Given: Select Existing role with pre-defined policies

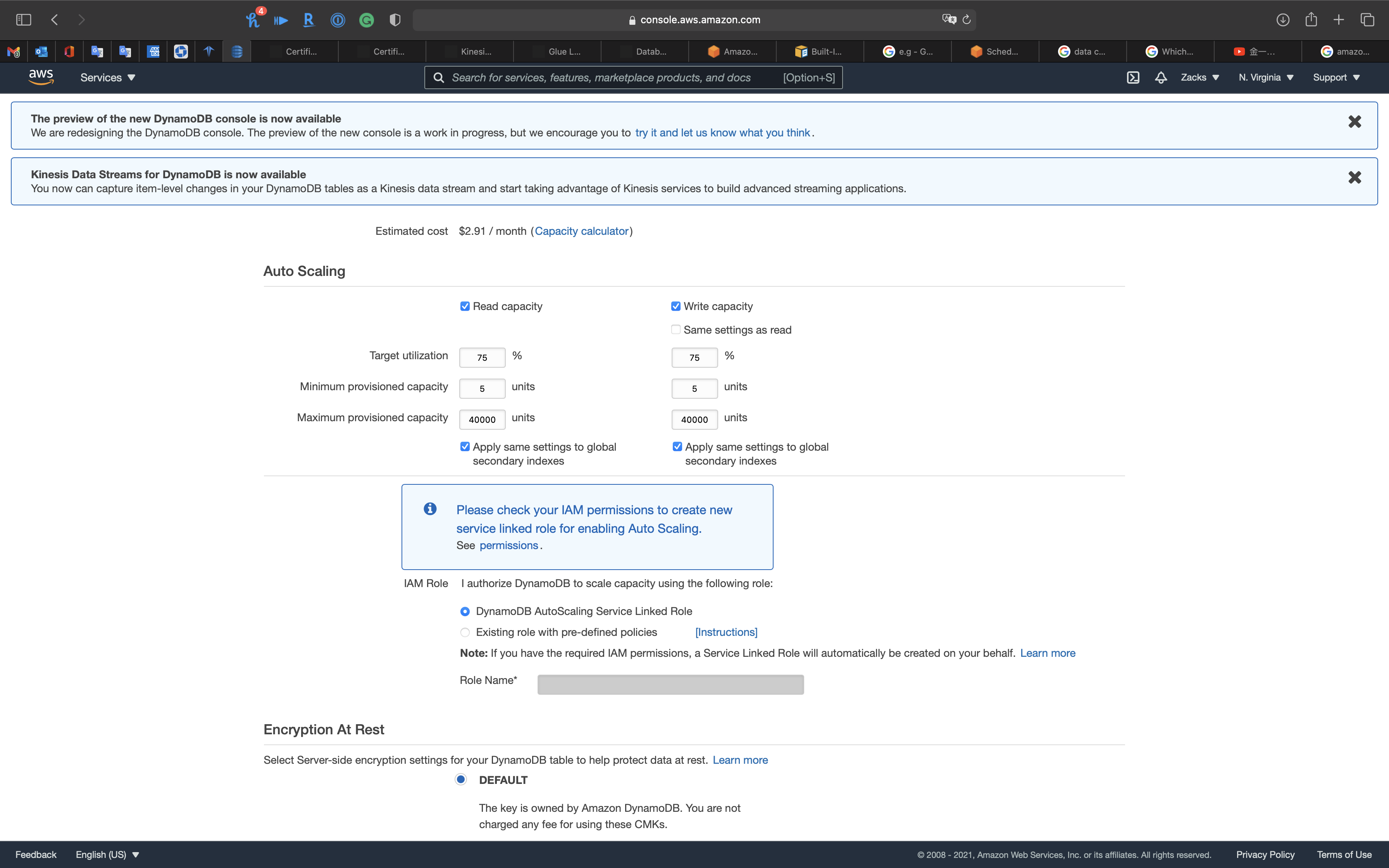Looking at the screenshot, I should tap(465, 632).
